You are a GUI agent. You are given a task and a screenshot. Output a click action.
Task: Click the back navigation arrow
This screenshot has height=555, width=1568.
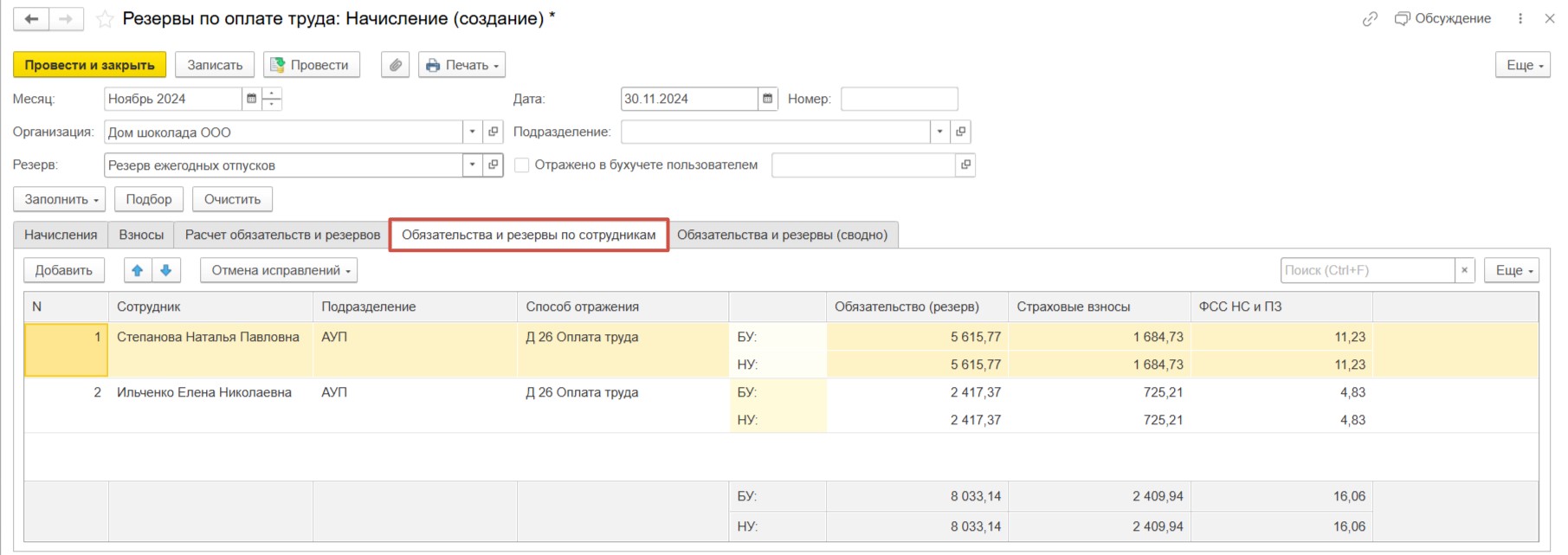31,18
